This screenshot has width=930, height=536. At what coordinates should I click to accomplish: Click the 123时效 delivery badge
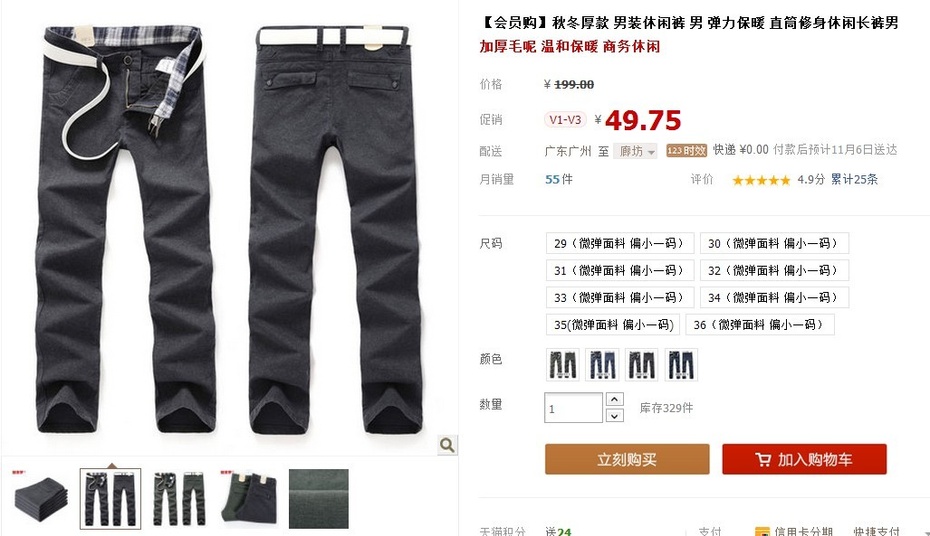click(x=686, y=151)
